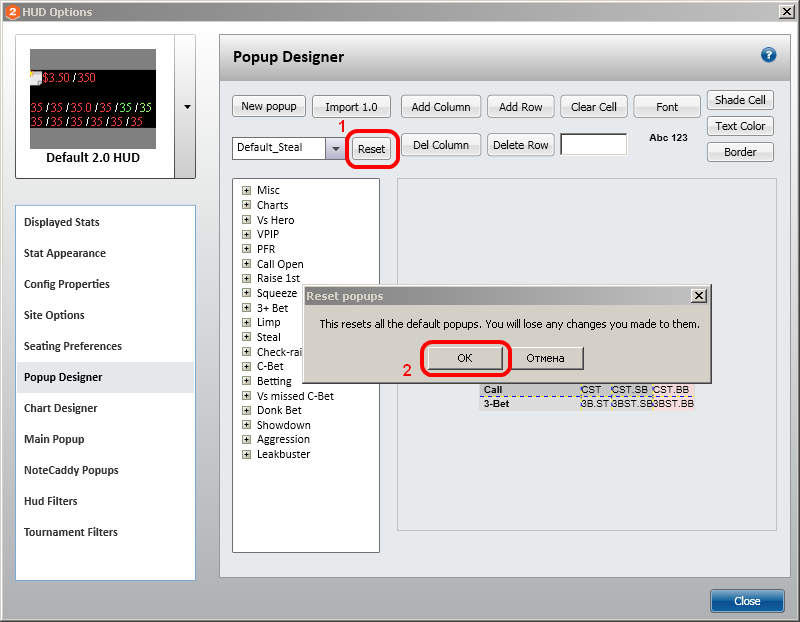The image size is (800, 622).
Task: Click Delete Row button
Action: click(520, 145)
